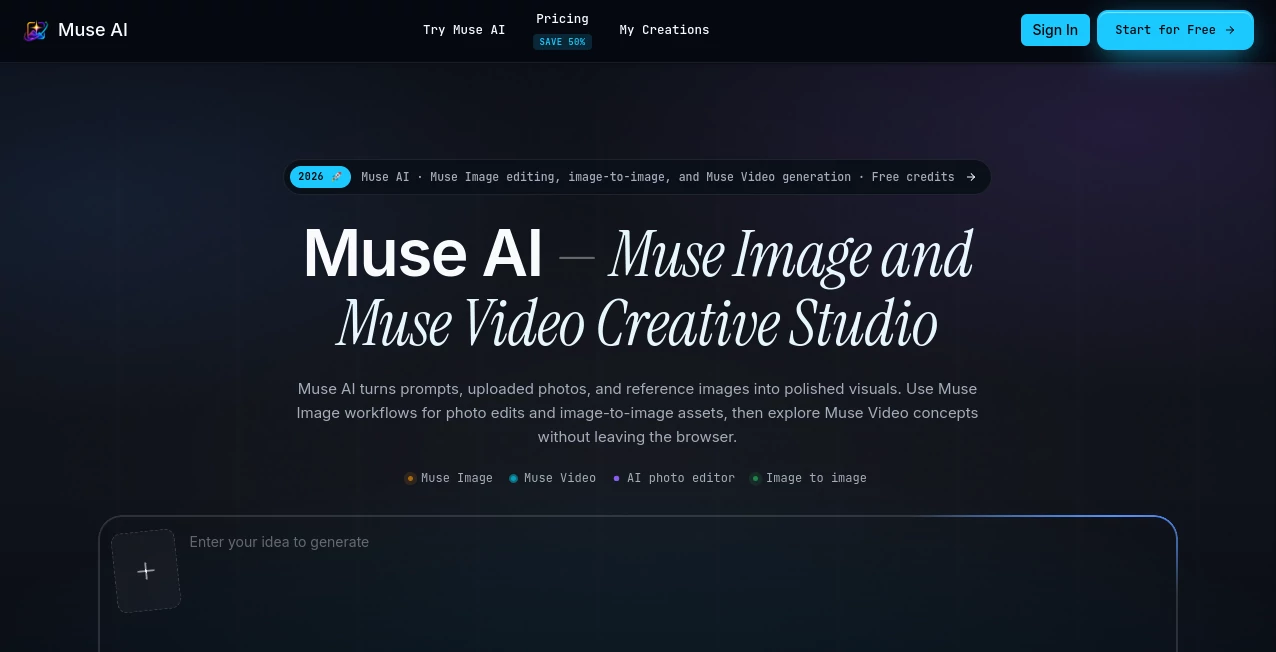Click the orange dot beside Muse Image

click(x=410, y=478)
